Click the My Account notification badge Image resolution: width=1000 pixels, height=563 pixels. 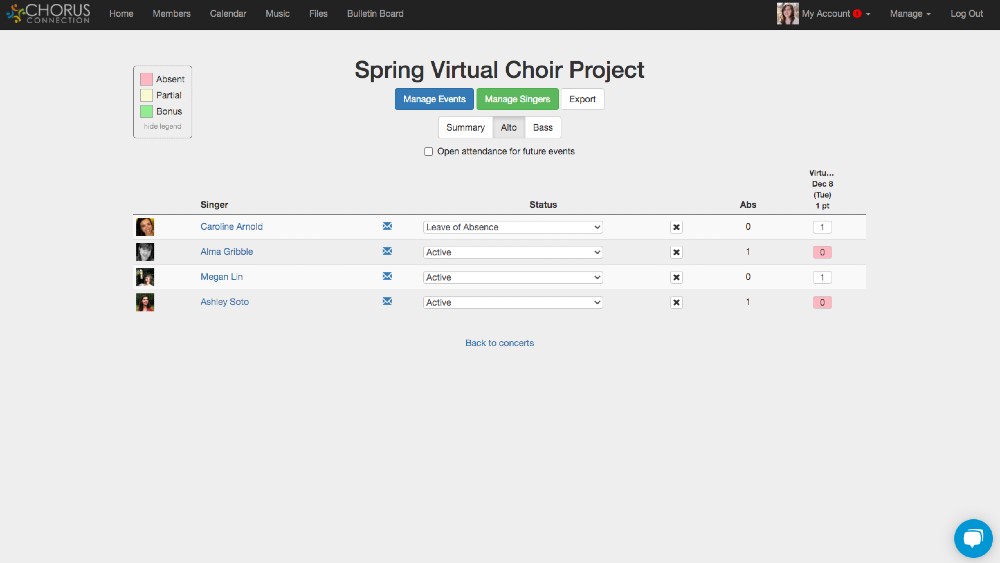tap(857, 13)
